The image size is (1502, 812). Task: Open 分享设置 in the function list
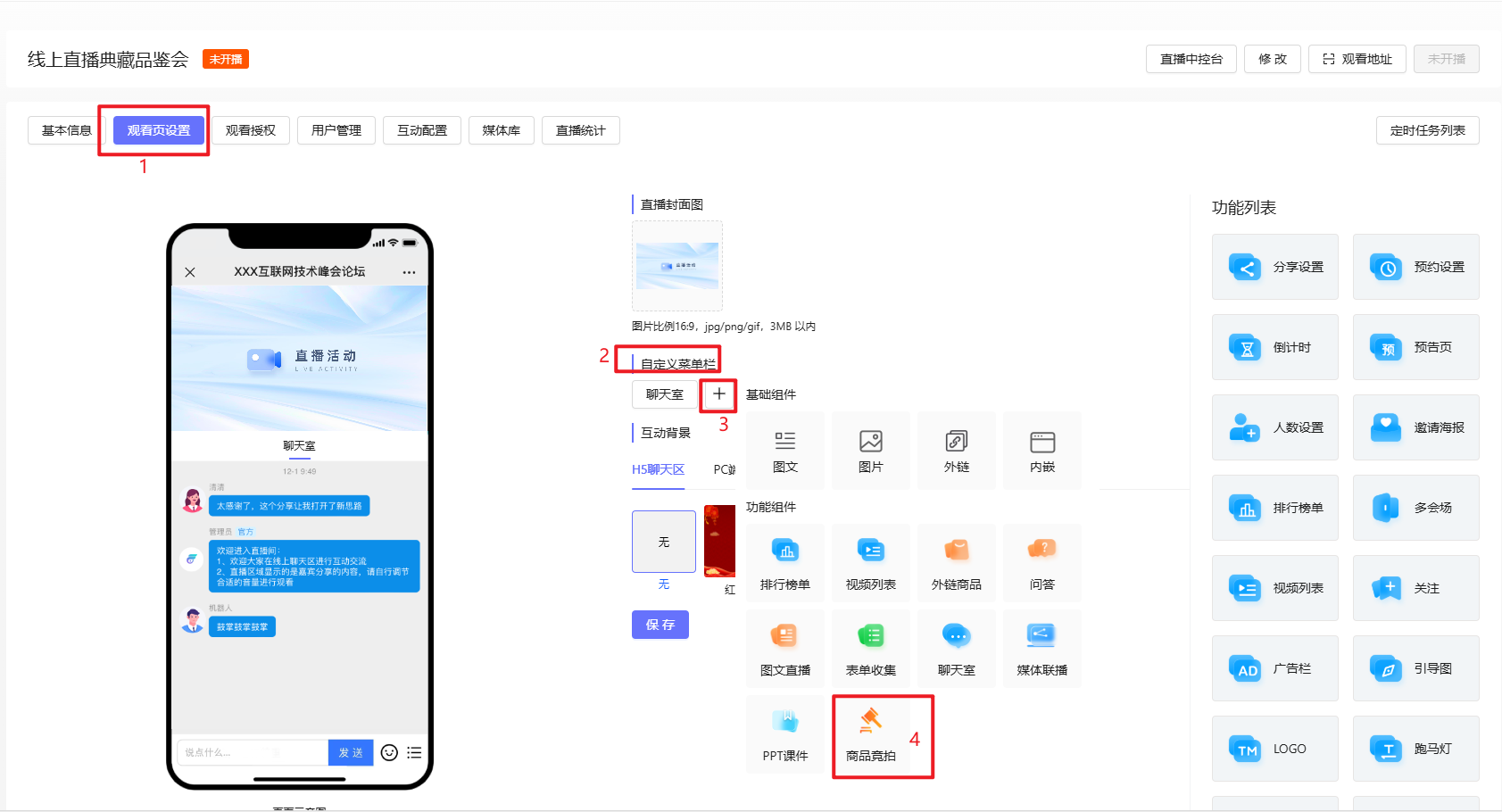pyautogui.click(x=1274, y=267)
